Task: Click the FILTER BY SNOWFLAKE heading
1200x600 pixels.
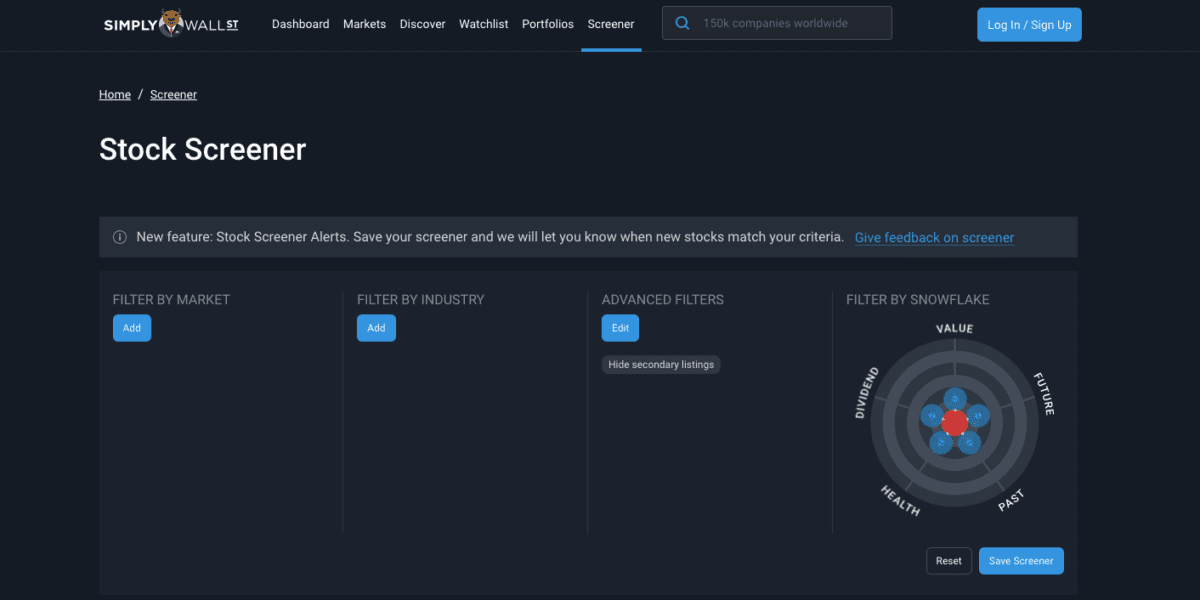Action: click(x=918, y=300)
